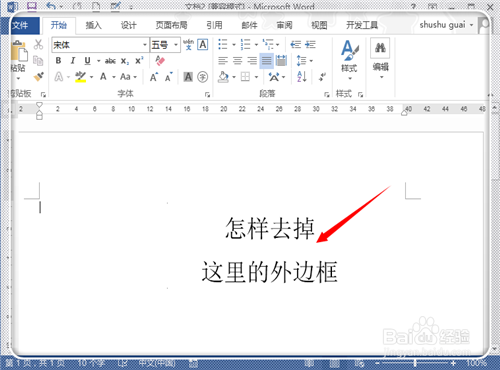Image resolution: width=500 pixels, height=370 pixels.
Task: Switch to the 审阅 tab
Action: point(284,25)
